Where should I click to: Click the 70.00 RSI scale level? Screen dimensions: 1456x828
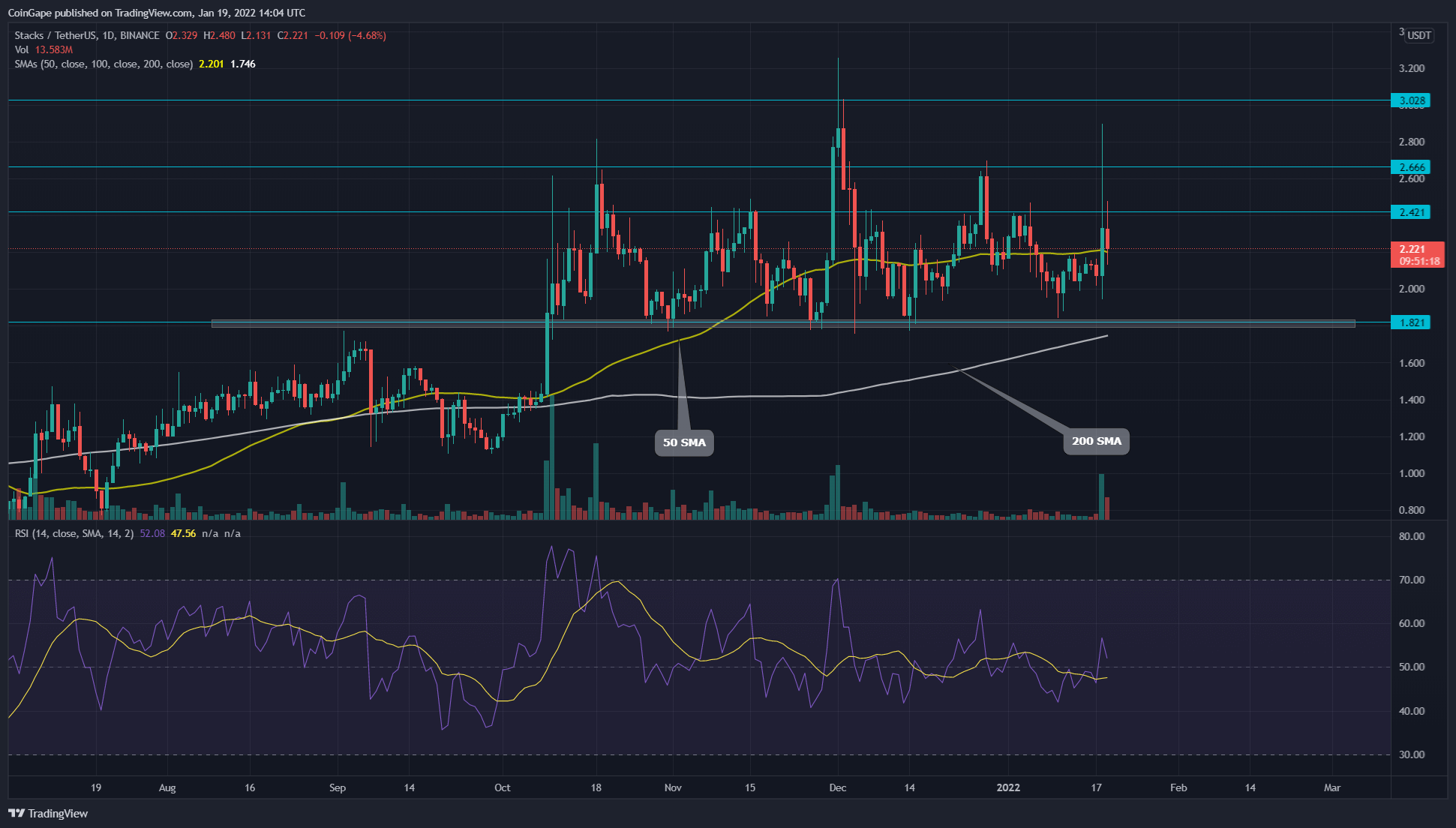[x=1412, y=580]
